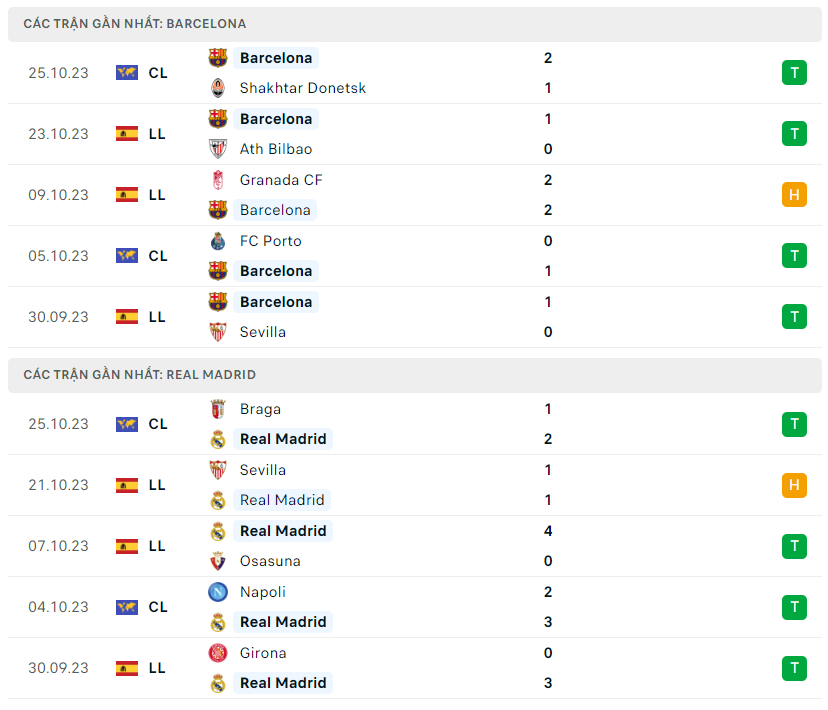The width and height of the screenshot is (828, 710).
Task: Click the Napoli club crest
Action: tap(218, 592)
